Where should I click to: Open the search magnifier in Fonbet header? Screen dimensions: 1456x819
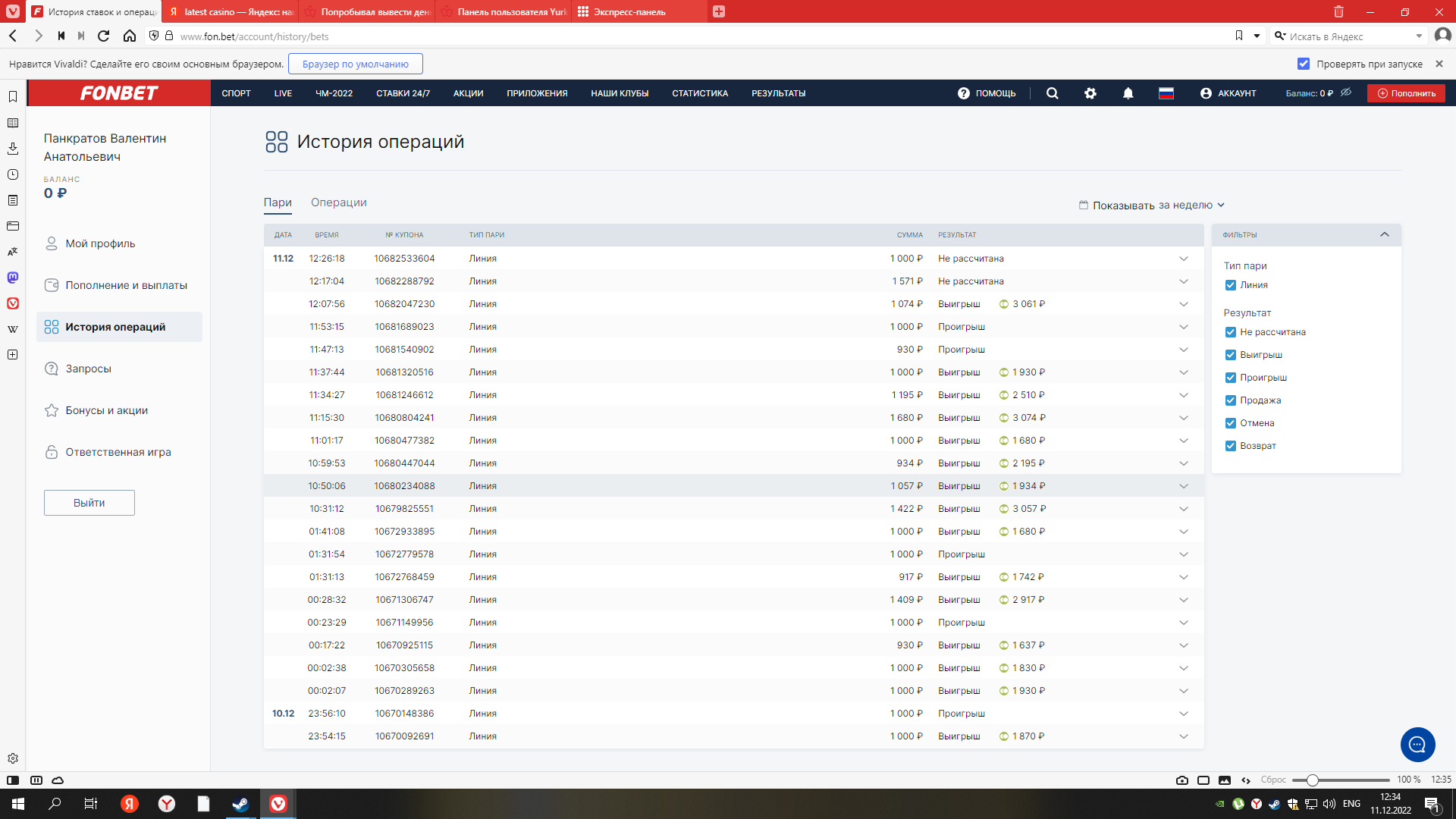pyautogui.click(x=1052, y=93)
